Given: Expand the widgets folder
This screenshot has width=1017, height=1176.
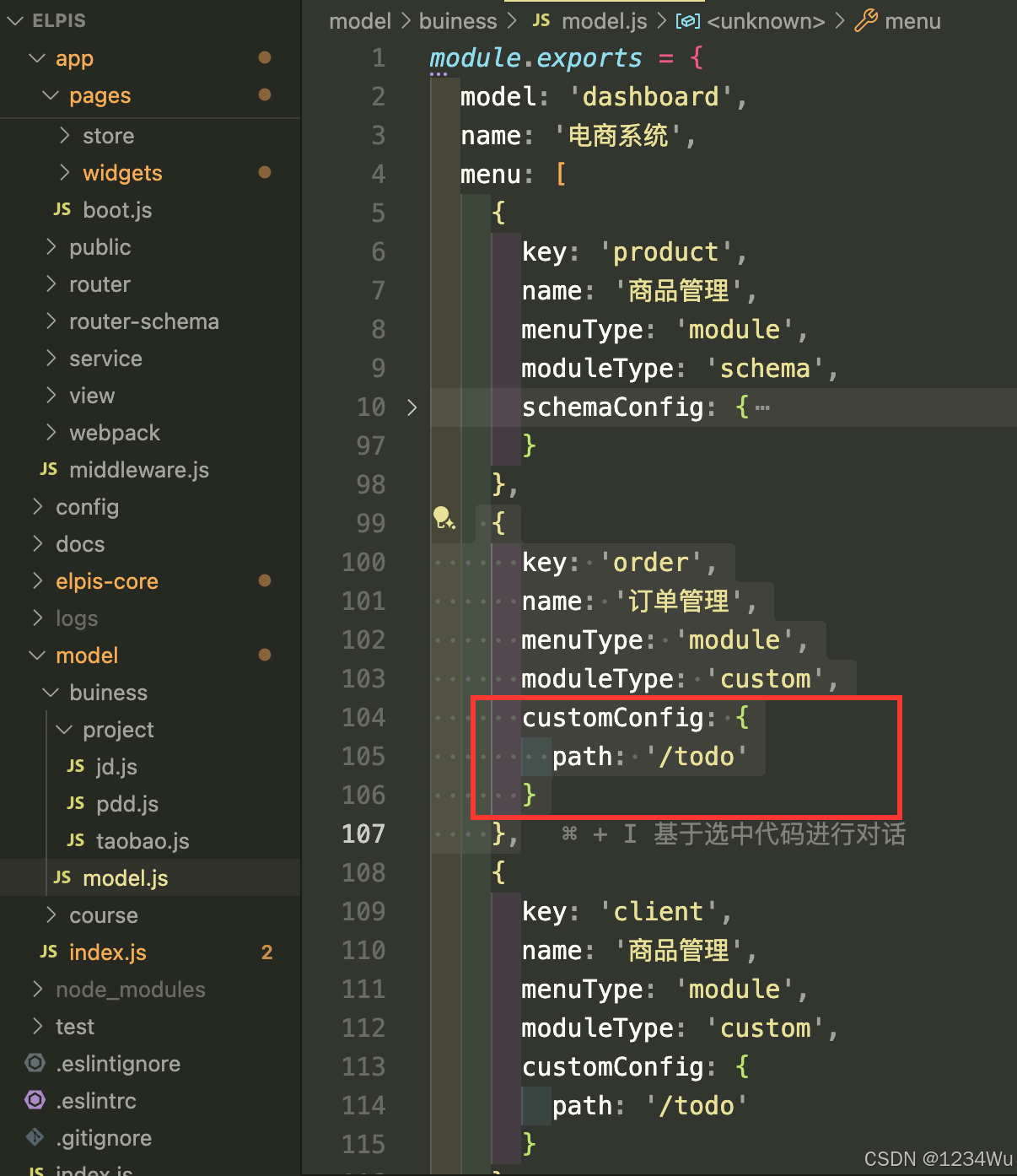Looking at the screenshot, I should point(65,173).
